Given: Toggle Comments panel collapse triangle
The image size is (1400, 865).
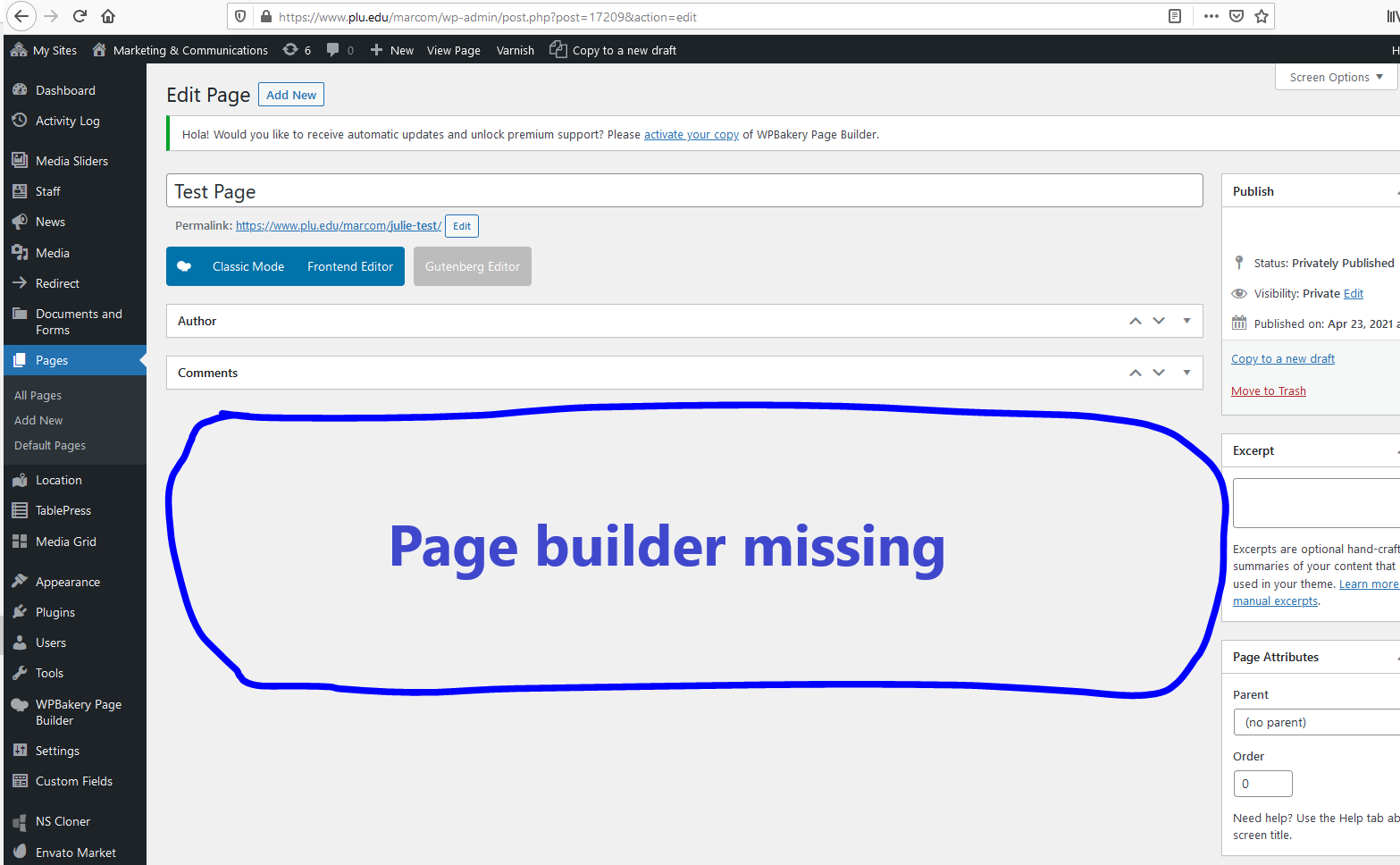Looking at the screenshot, I should pos(1186,373).
